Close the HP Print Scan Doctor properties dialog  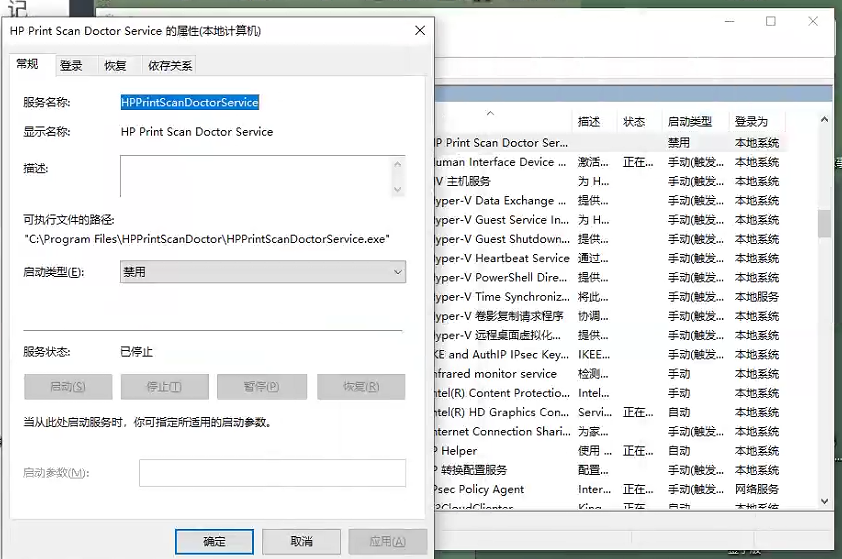pos(420,31)
